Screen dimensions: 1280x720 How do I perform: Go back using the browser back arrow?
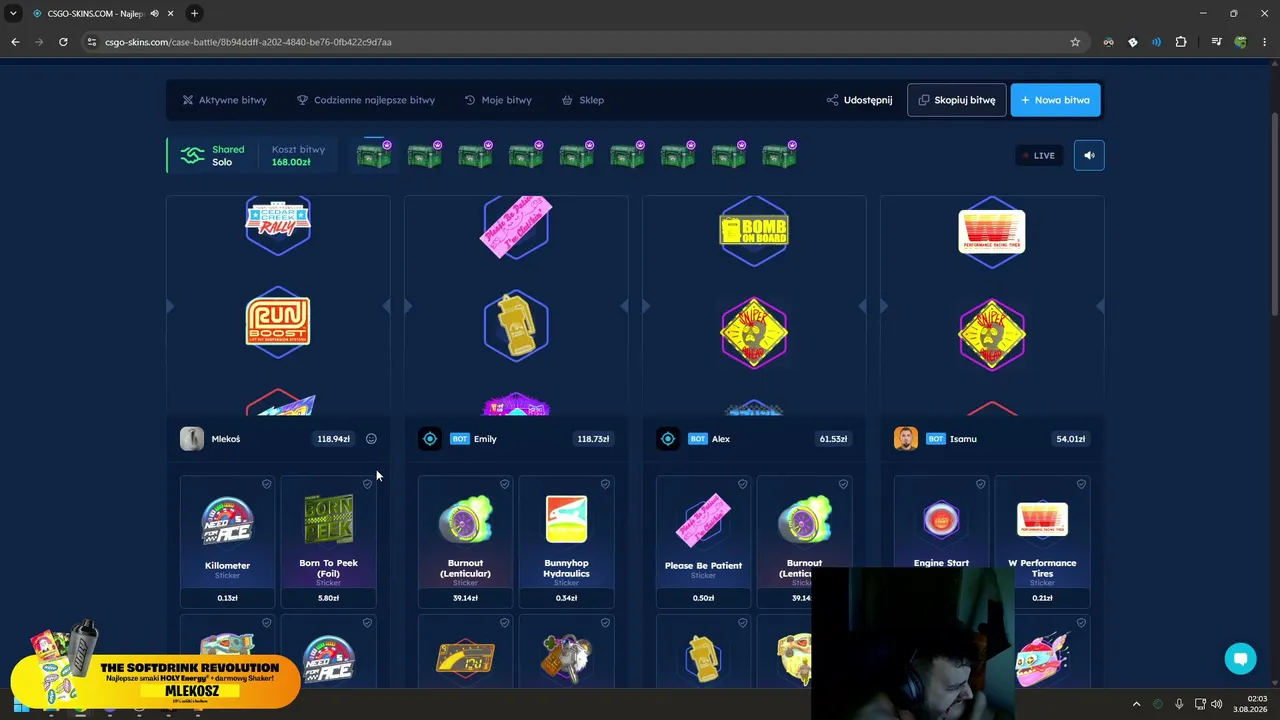[x=15, y=42]
